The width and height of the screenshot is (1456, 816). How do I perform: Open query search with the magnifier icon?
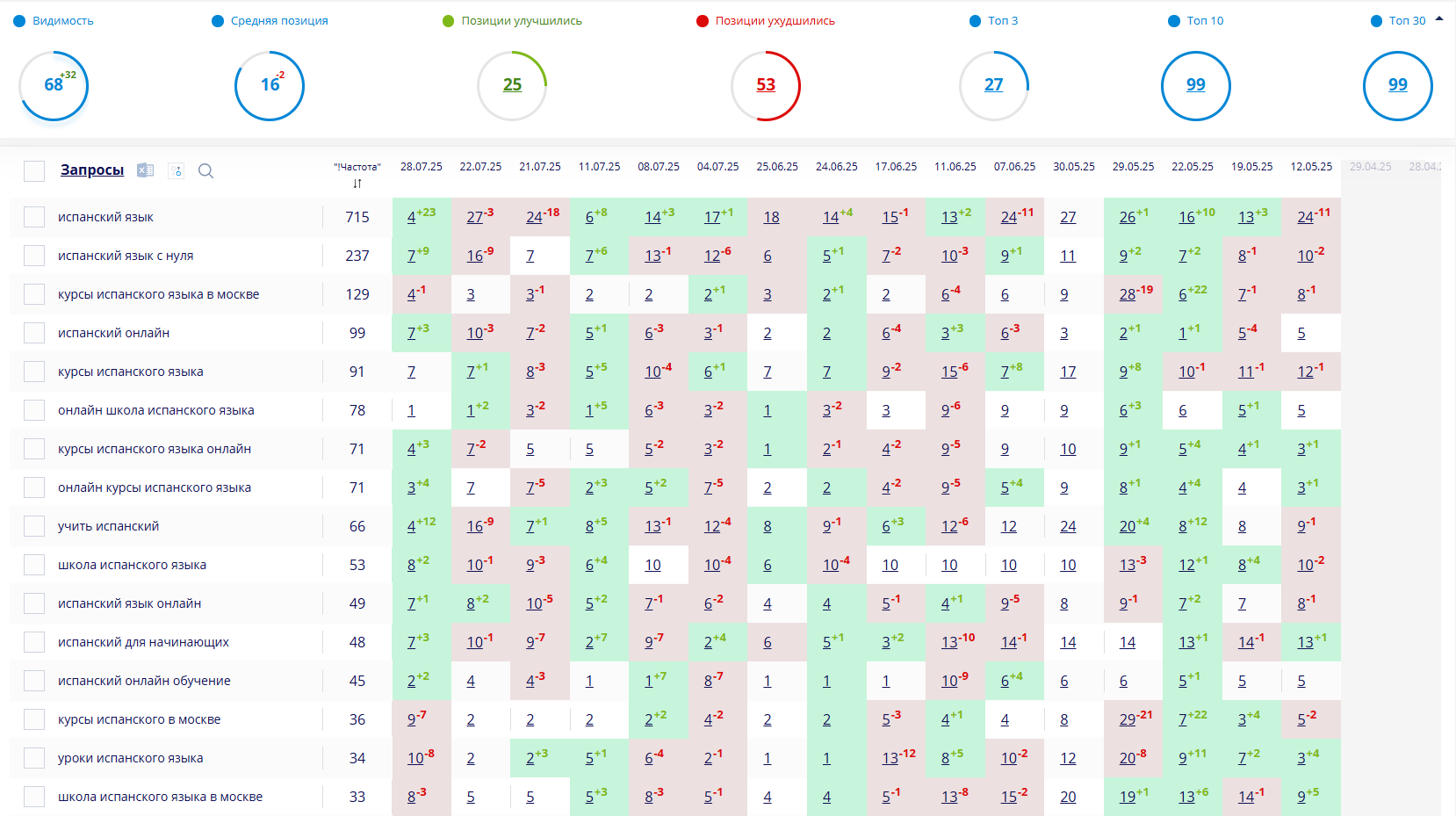tap(206, 171)
